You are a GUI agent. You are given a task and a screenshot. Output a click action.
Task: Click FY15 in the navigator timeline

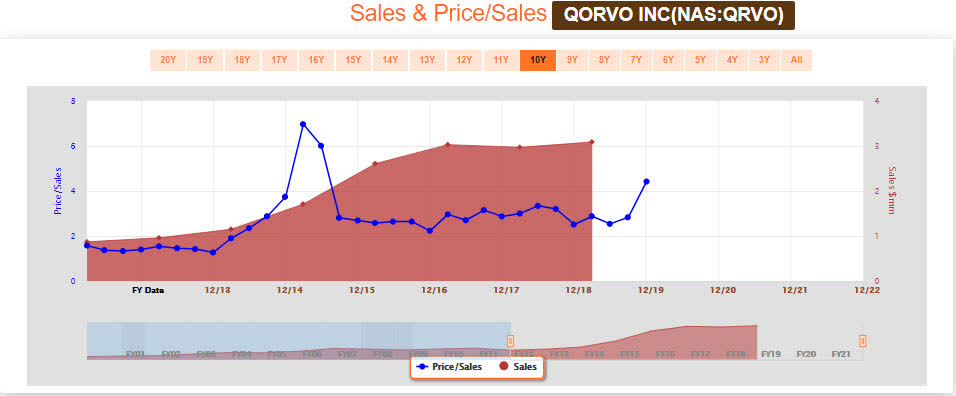click(630, 353)
